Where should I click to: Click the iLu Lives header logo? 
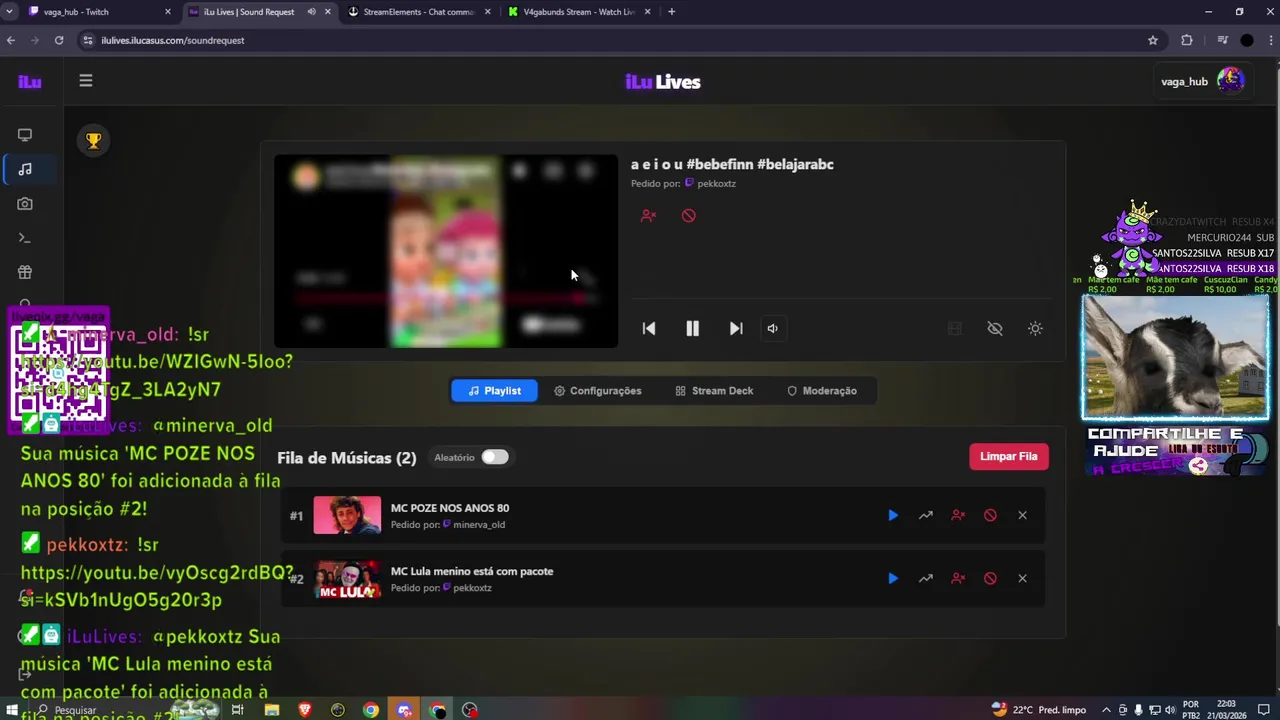coord(663,82)
